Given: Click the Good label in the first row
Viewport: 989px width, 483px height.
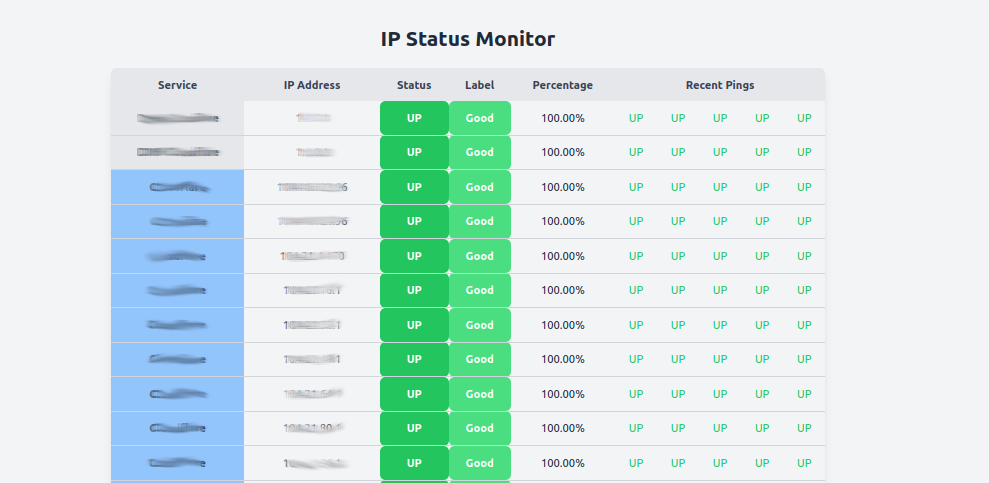Looking at the screenshot, I should (x=480, y=118).
